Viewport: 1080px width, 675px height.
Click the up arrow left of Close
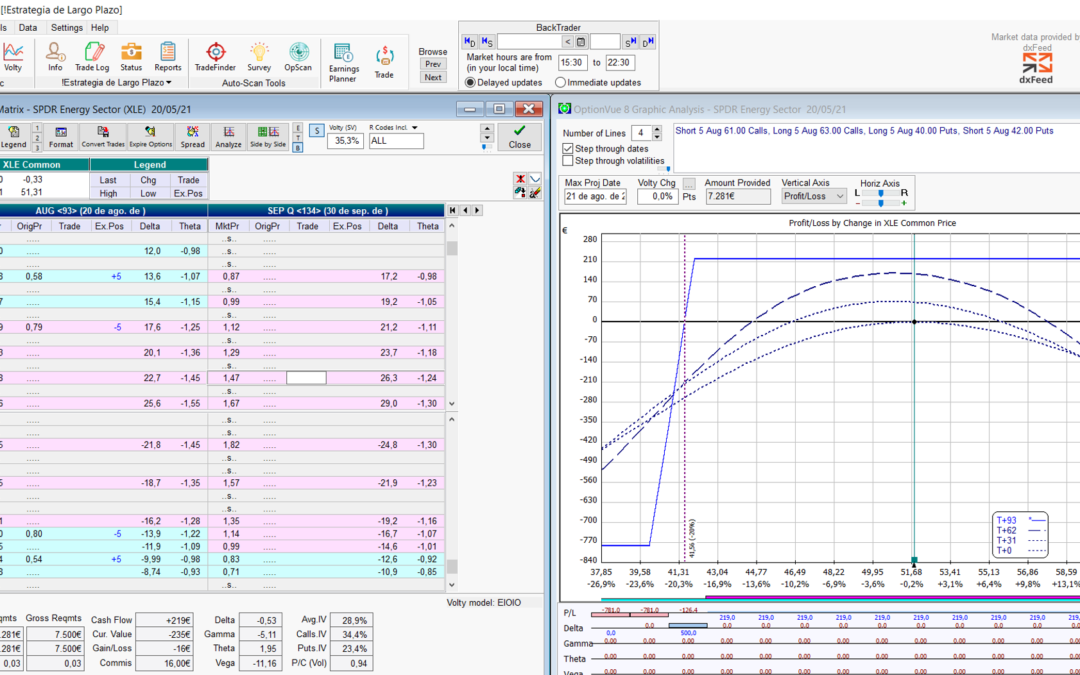click(x=488, y=129)
